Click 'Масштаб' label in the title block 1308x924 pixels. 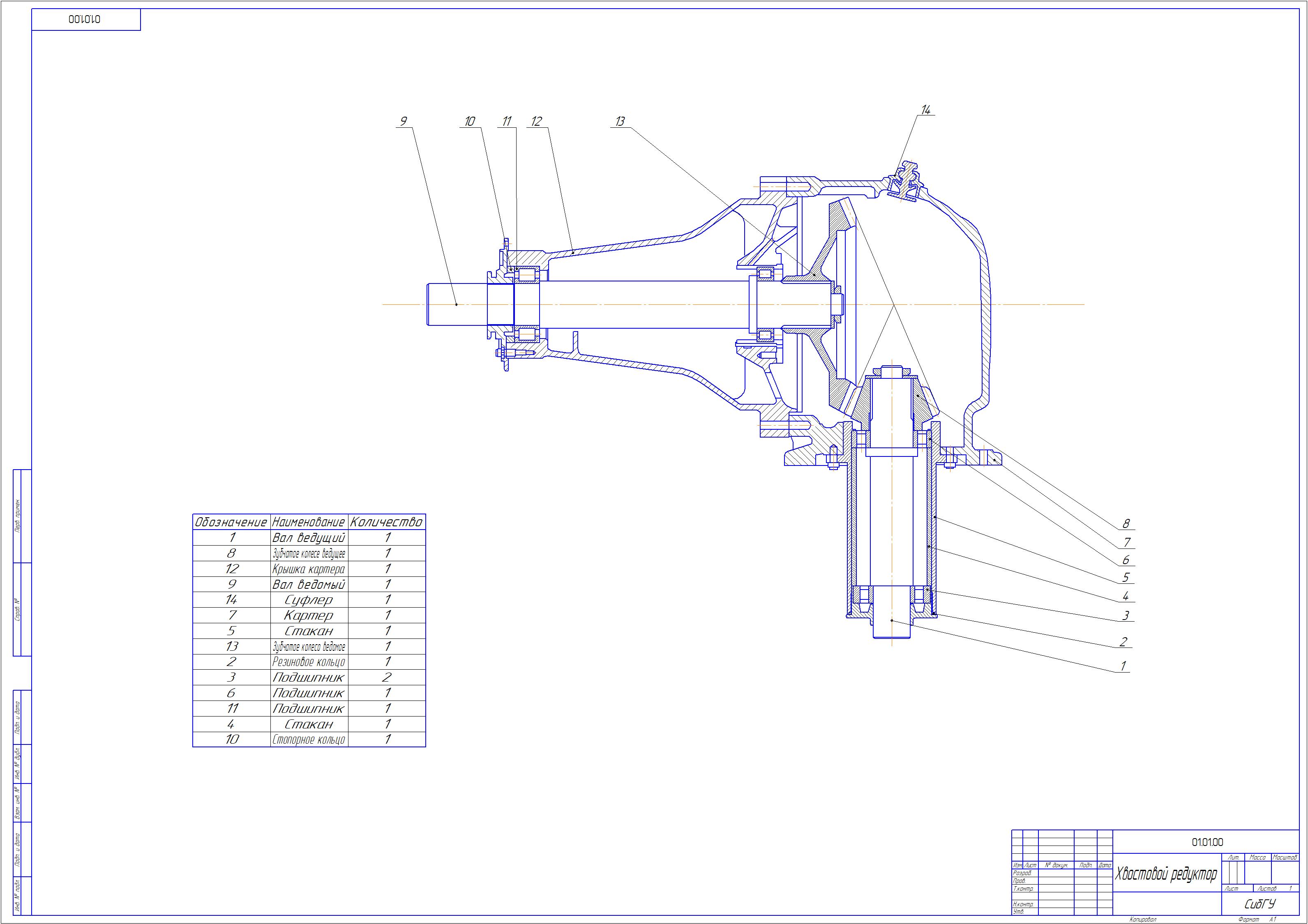pyautogui.click(x=1285, y=857)
